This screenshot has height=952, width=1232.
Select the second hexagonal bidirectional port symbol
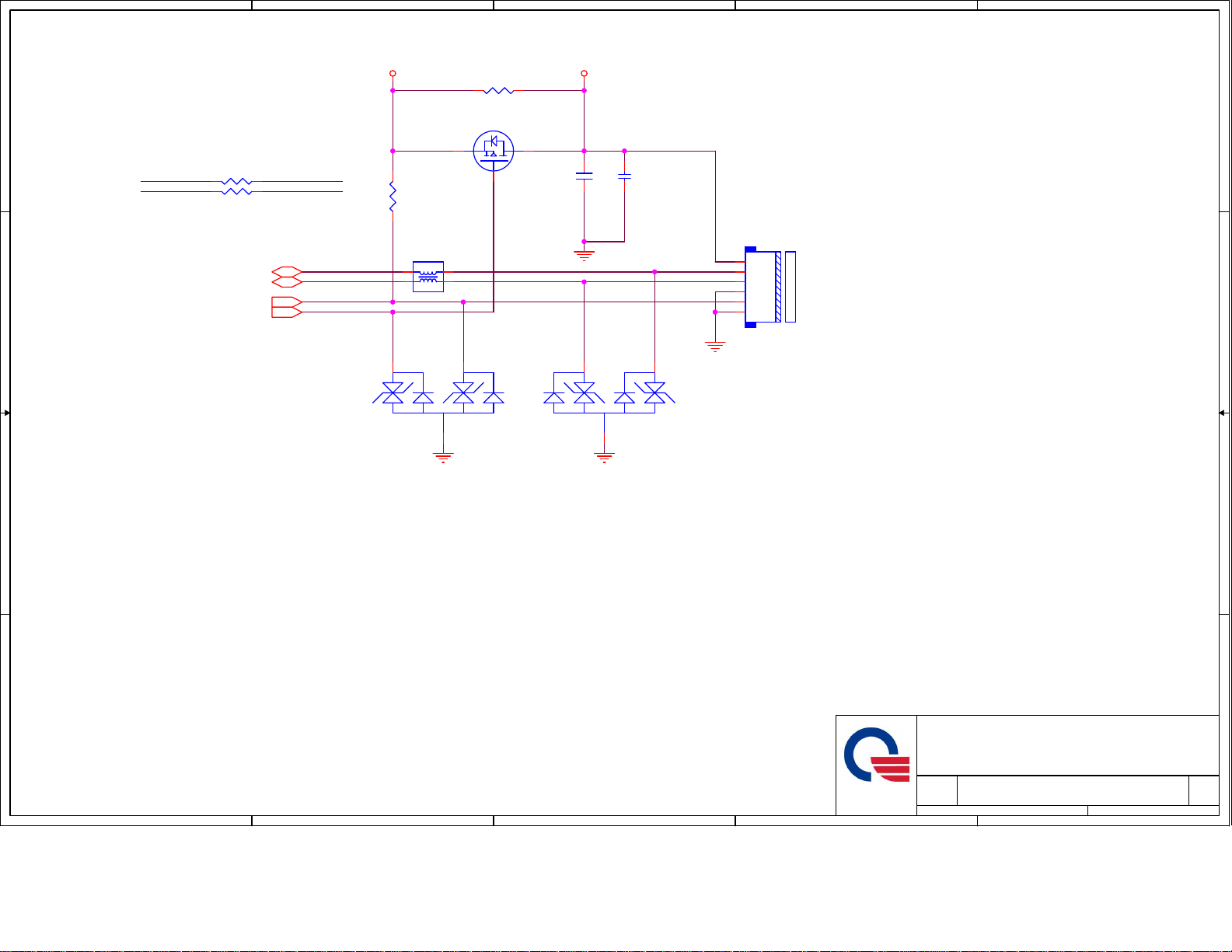[287, 281]
